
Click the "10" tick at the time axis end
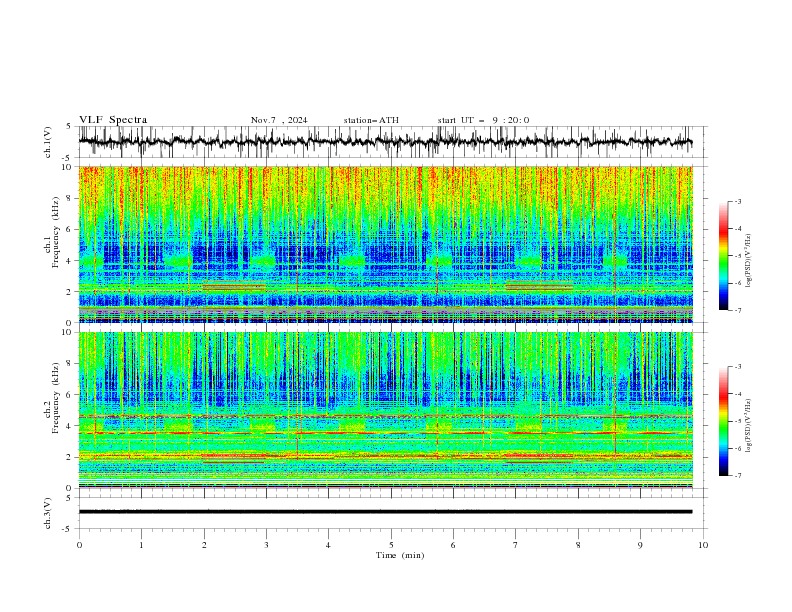pyautogui.click(x=703, y=545)
